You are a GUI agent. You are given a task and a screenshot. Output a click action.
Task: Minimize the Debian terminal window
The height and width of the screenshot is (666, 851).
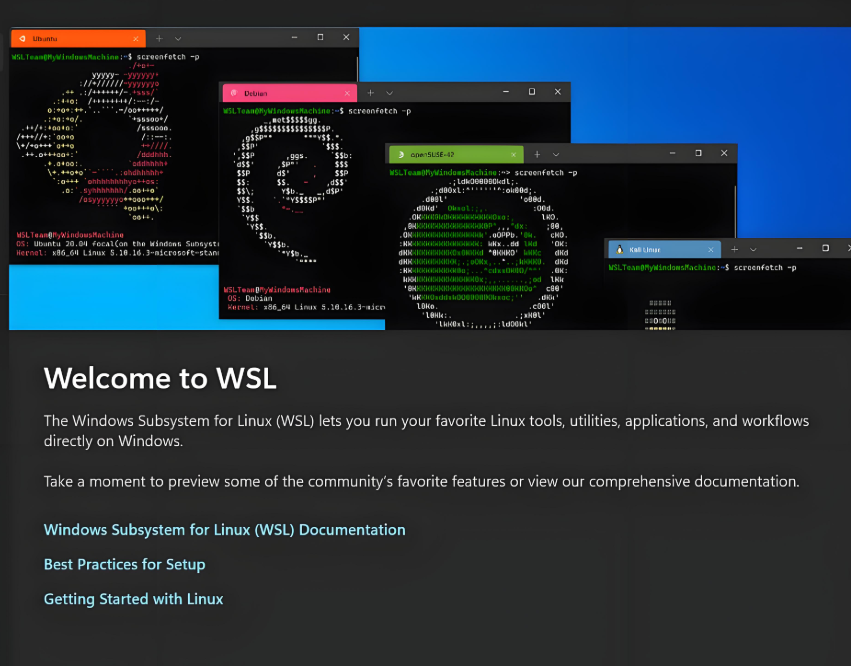pyautogui.click(x=506, y=92)
